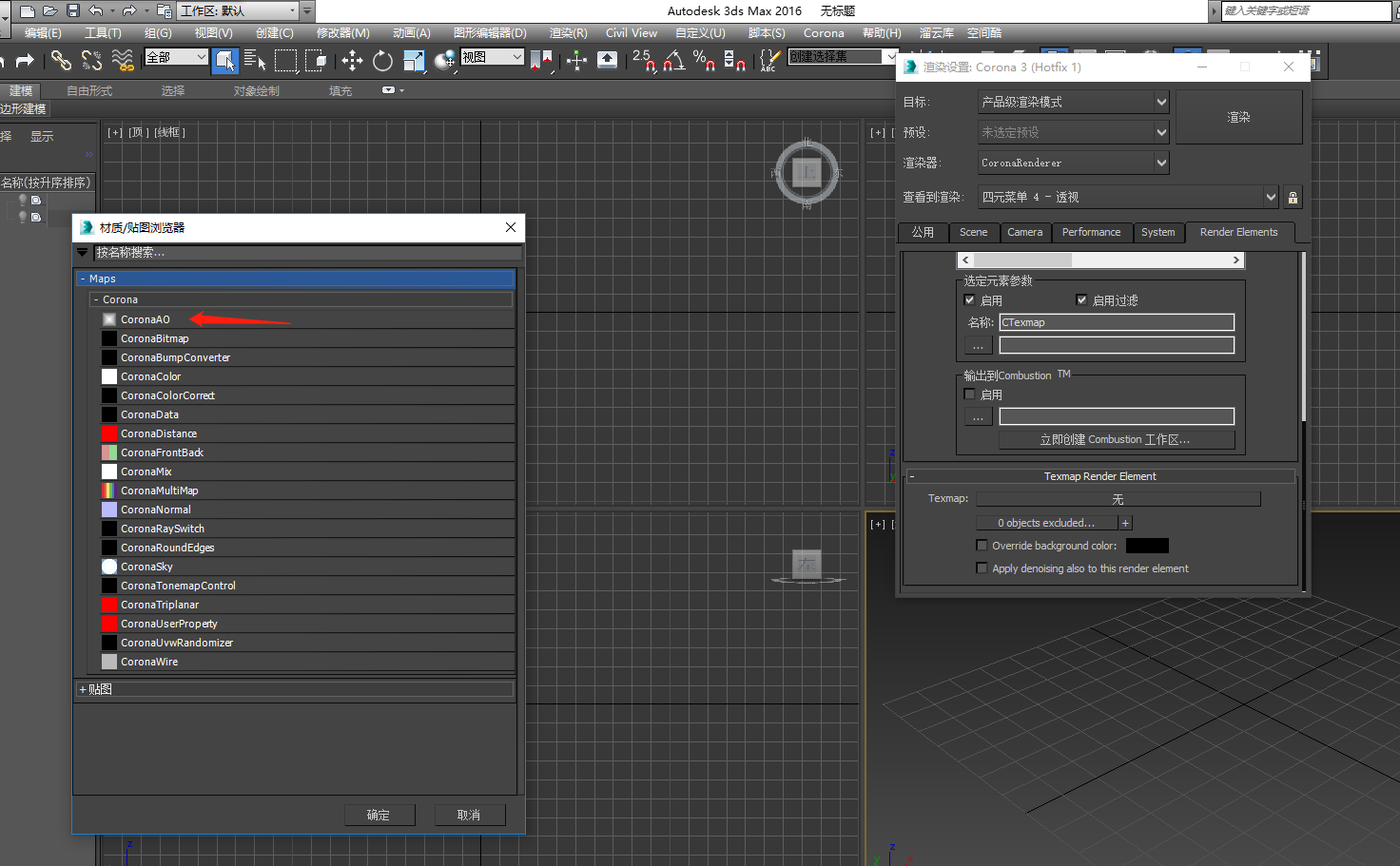The width and height of the screenshot is (1400, 866).
Task: Click the lock icon beside view-to-render dropdown
Action: (1293, 198)
